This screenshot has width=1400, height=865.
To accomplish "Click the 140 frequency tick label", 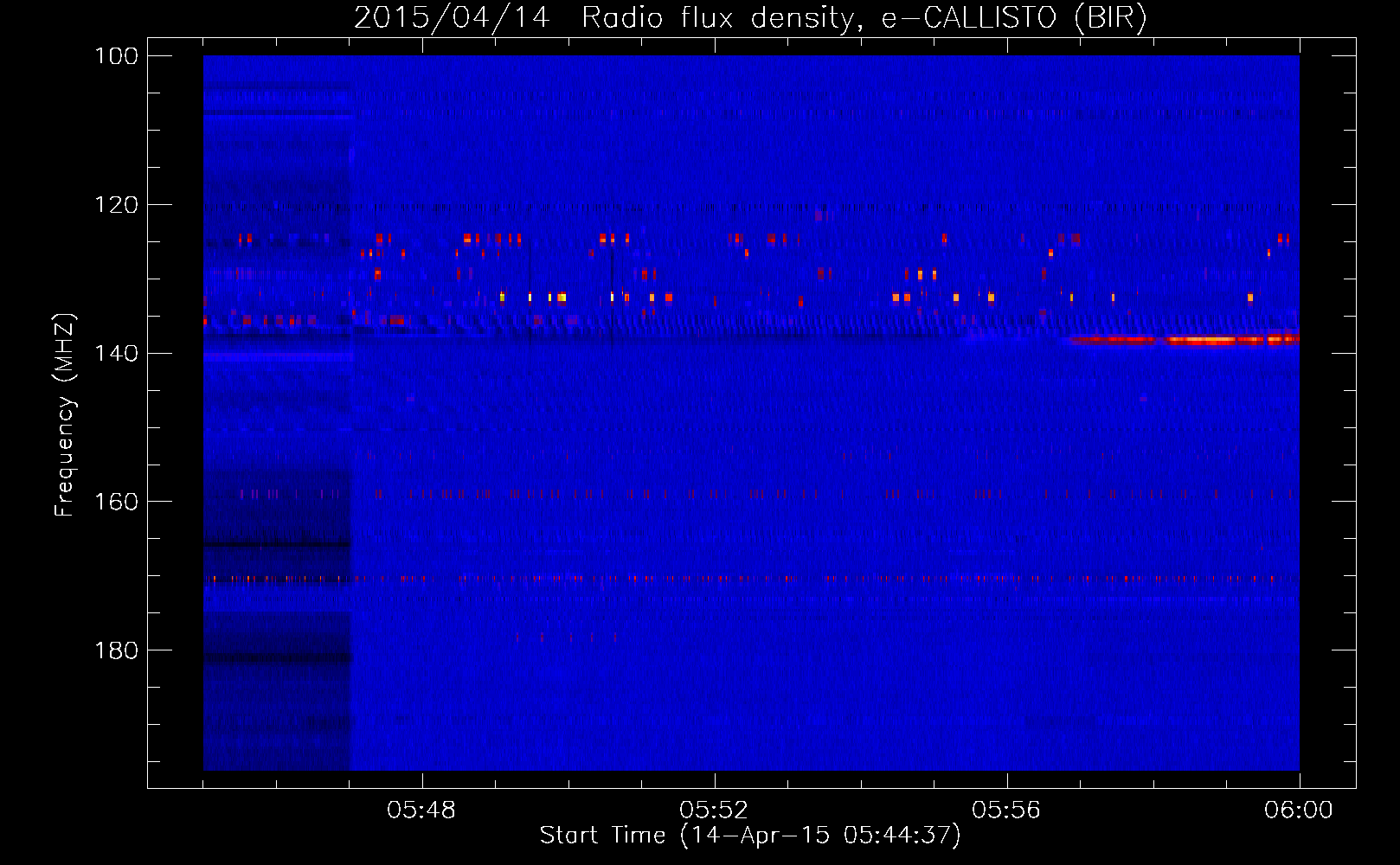I will 117,354.
